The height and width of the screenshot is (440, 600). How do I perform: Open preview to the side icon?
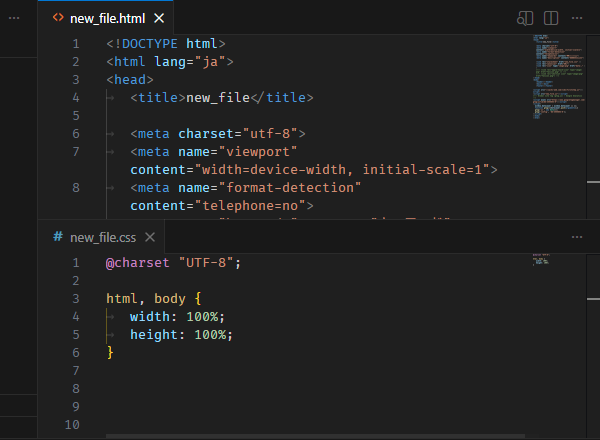[x=525, y=18]
